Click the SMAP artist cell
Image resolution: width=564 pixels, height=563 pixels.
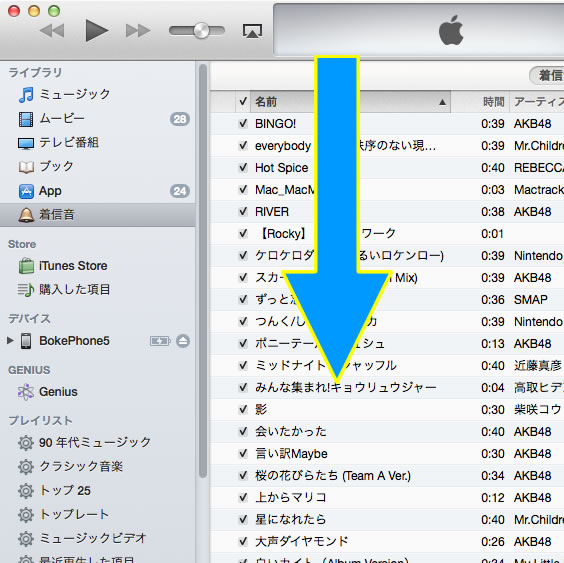(531, 300)
